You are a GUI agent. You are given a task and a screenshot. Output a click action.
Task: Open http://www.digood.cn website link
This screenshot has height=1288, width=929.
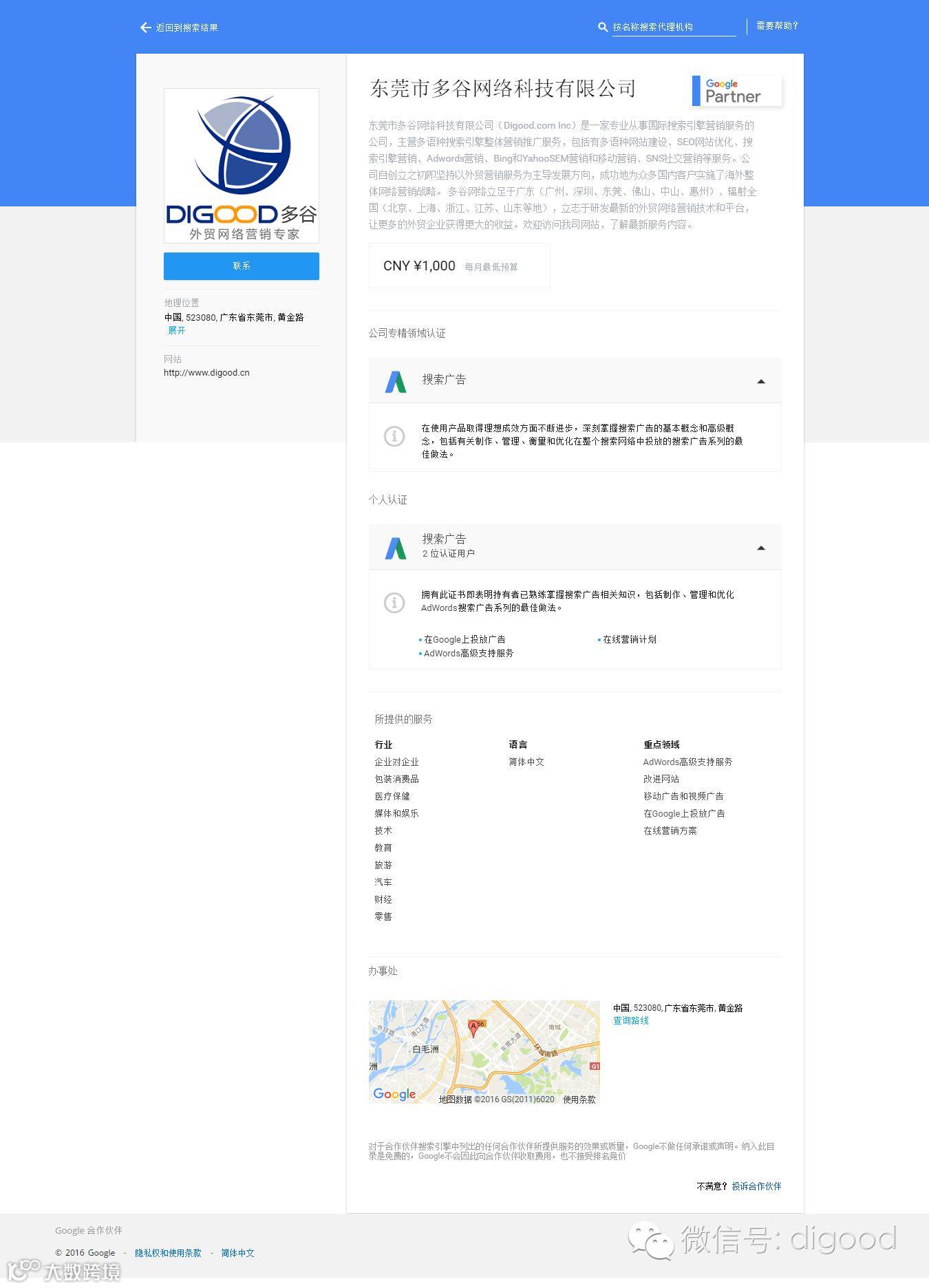(x=206, y=373)
